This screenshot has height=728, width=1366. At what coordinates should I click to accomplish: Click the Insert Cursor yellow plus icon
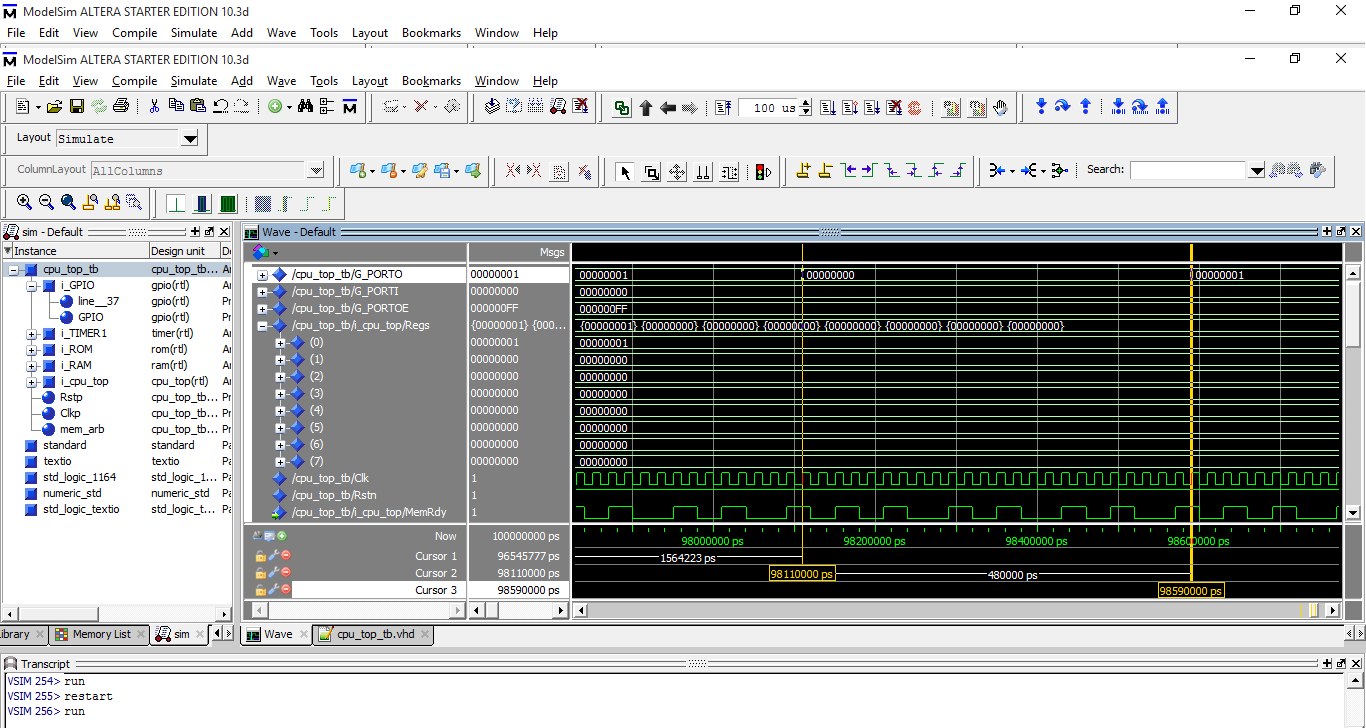click(x=803, y=171)
